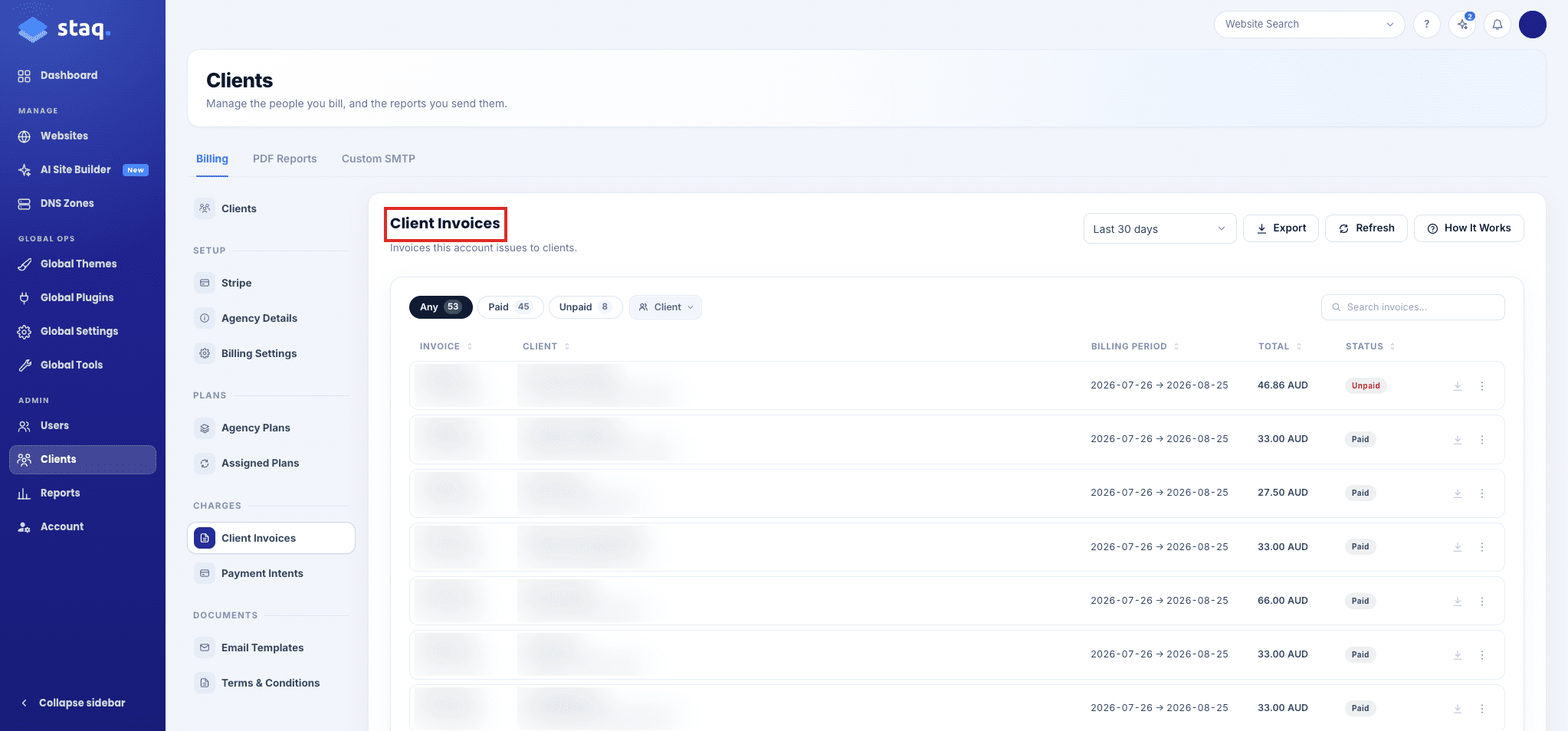Filter invoices by Paid status
Image resolution: width=1568 pixels, height=731 pixels.
coord(510,307)
